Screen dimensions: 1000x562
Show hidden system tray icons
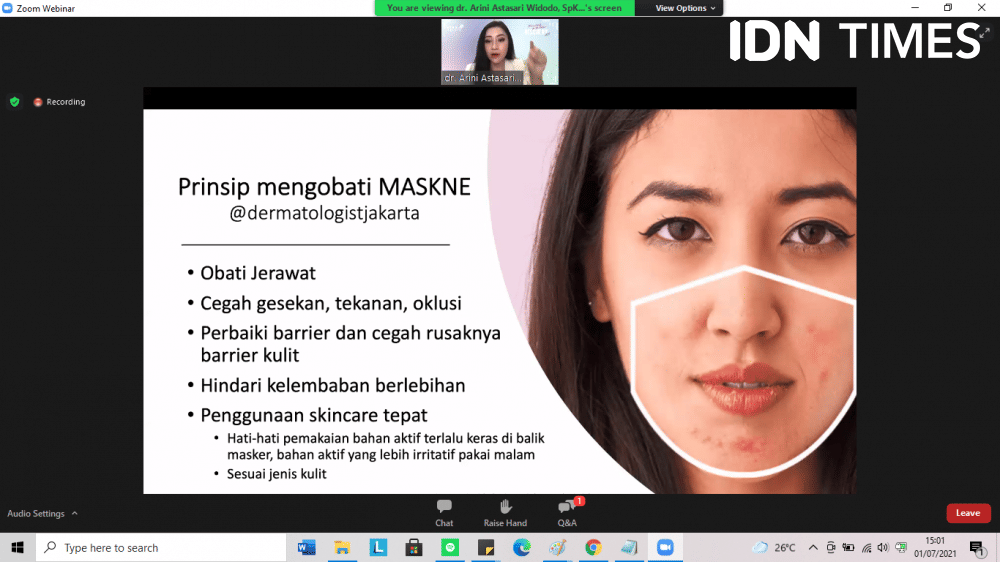pos(813,548)
